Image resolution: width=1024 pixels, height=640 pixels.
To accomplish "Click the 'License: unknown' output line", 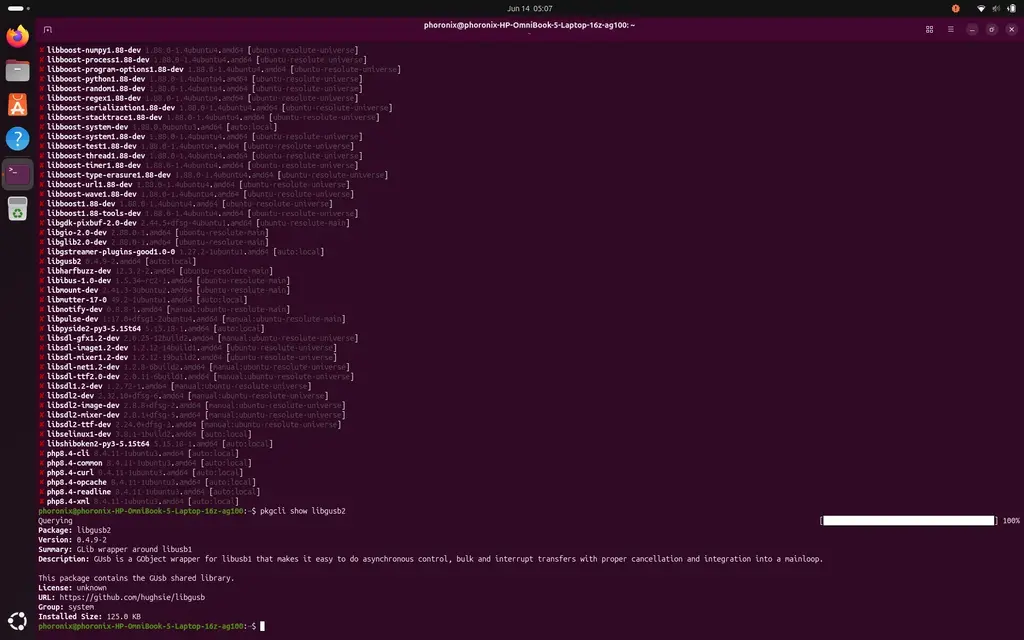I will pyautogui.click(x=72, y=588).
